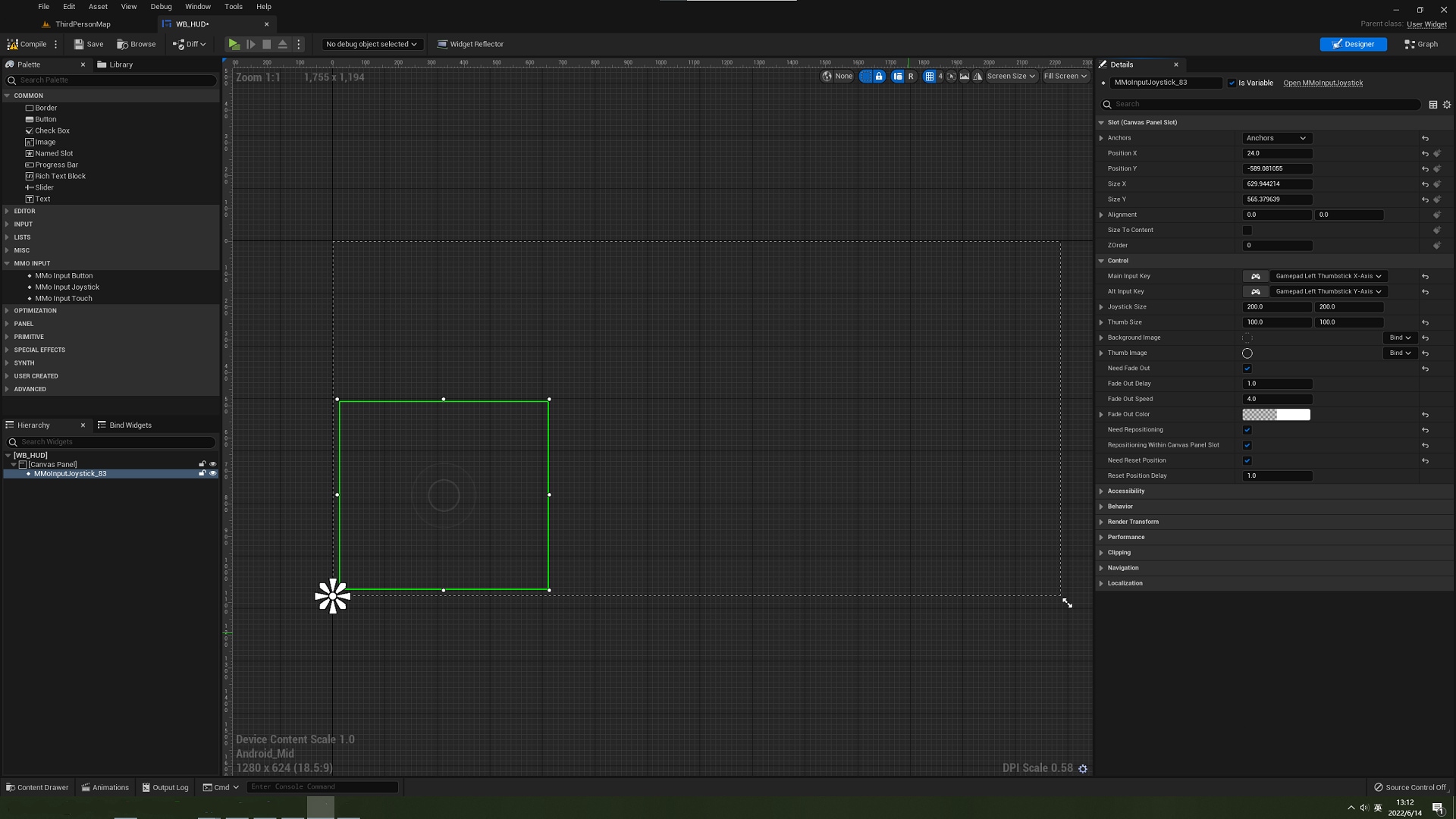1456x819 pixels.
Task: Open the Widget Reflector tool
Action: pyautogui.click(x=470, y=44)
